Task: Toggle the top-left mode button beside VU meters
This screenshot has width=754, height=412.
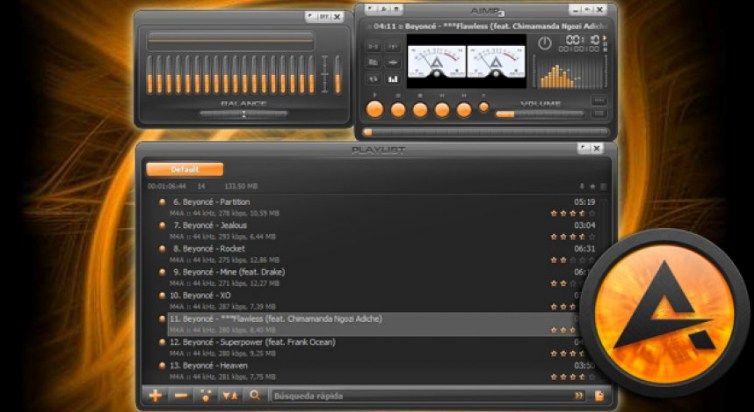Action: pos(373,45)
